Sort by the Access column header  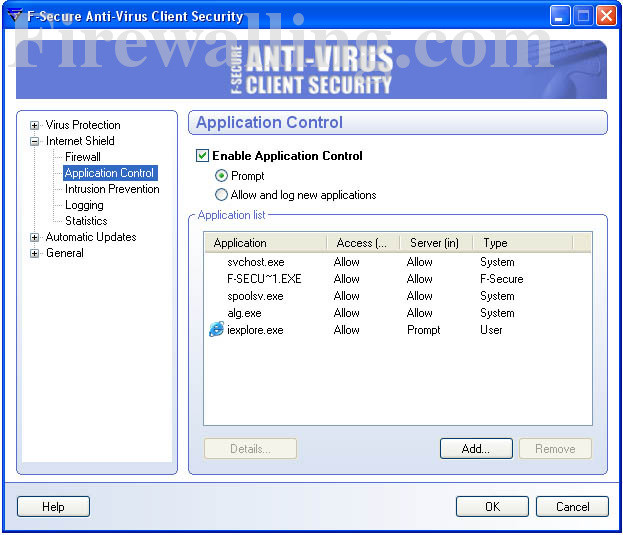click(x=363, y=243)
